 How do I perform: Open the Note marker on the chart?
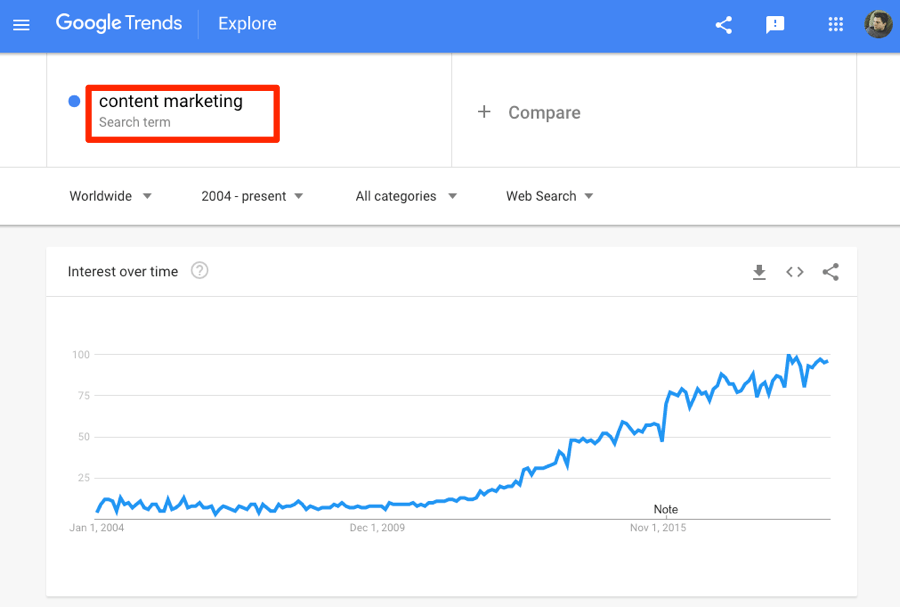click(666, 509)
